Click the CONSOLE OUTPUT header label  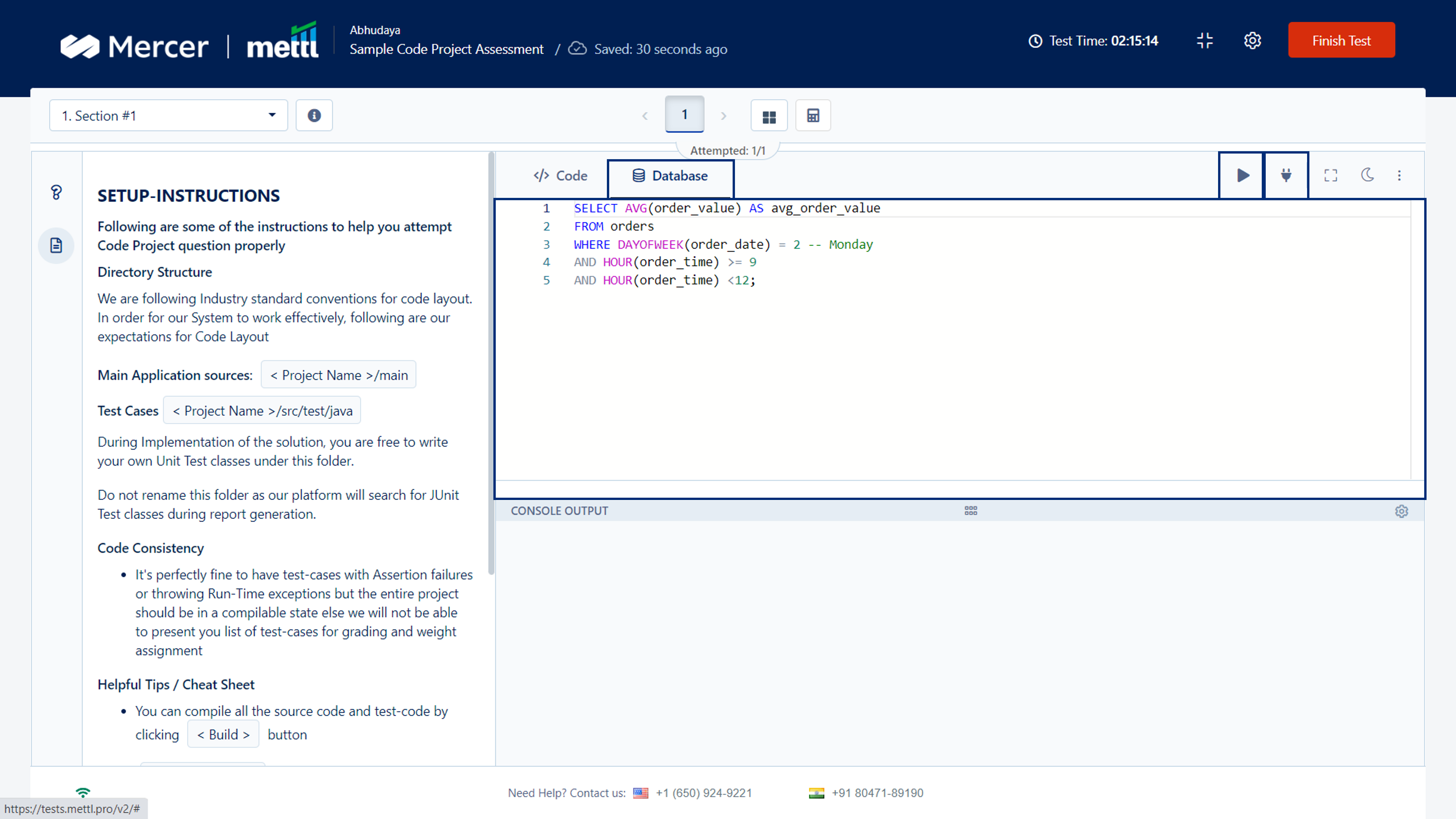(559, 511)
